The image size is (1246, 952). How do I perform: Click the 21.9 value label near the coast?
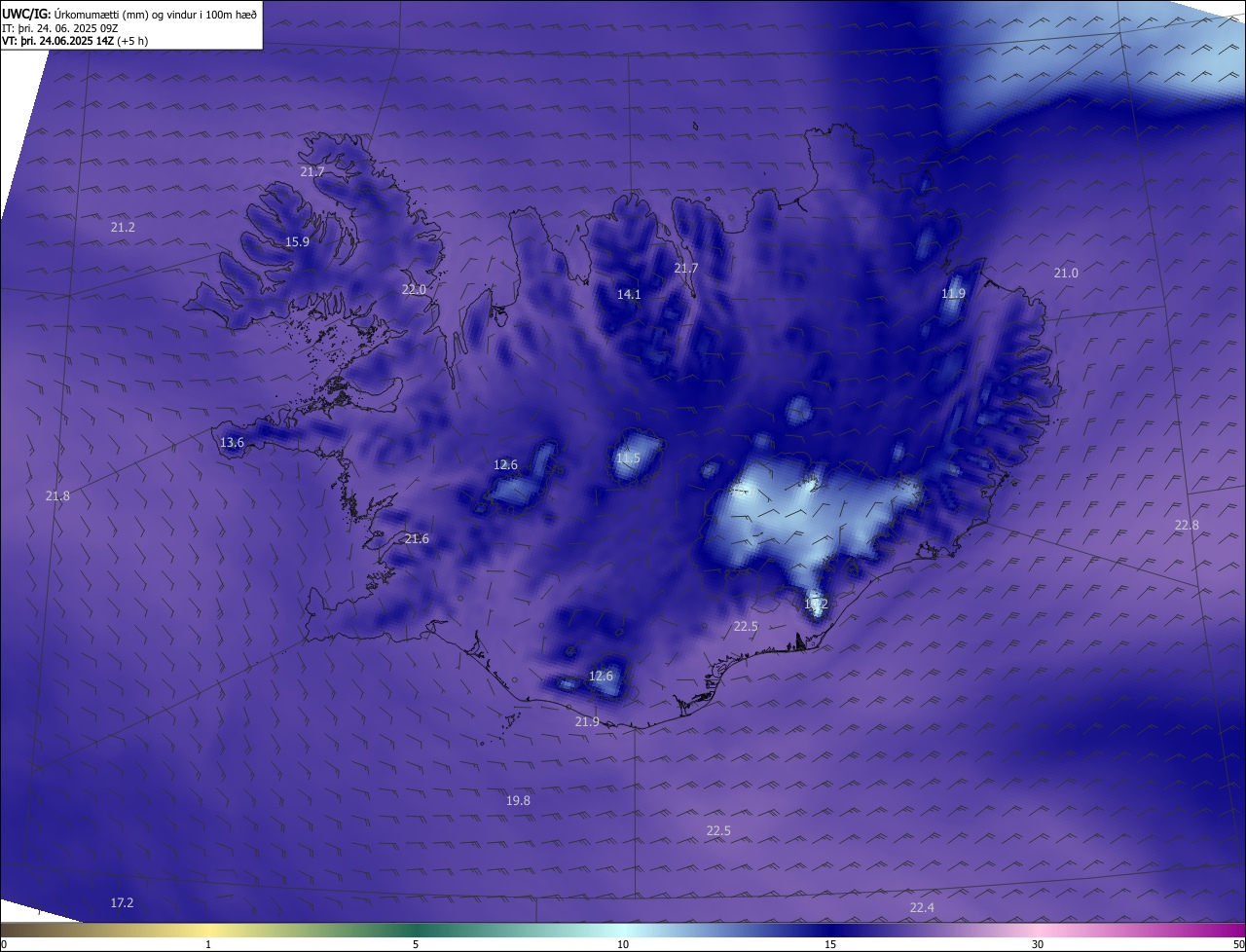(x=587, y=722)
